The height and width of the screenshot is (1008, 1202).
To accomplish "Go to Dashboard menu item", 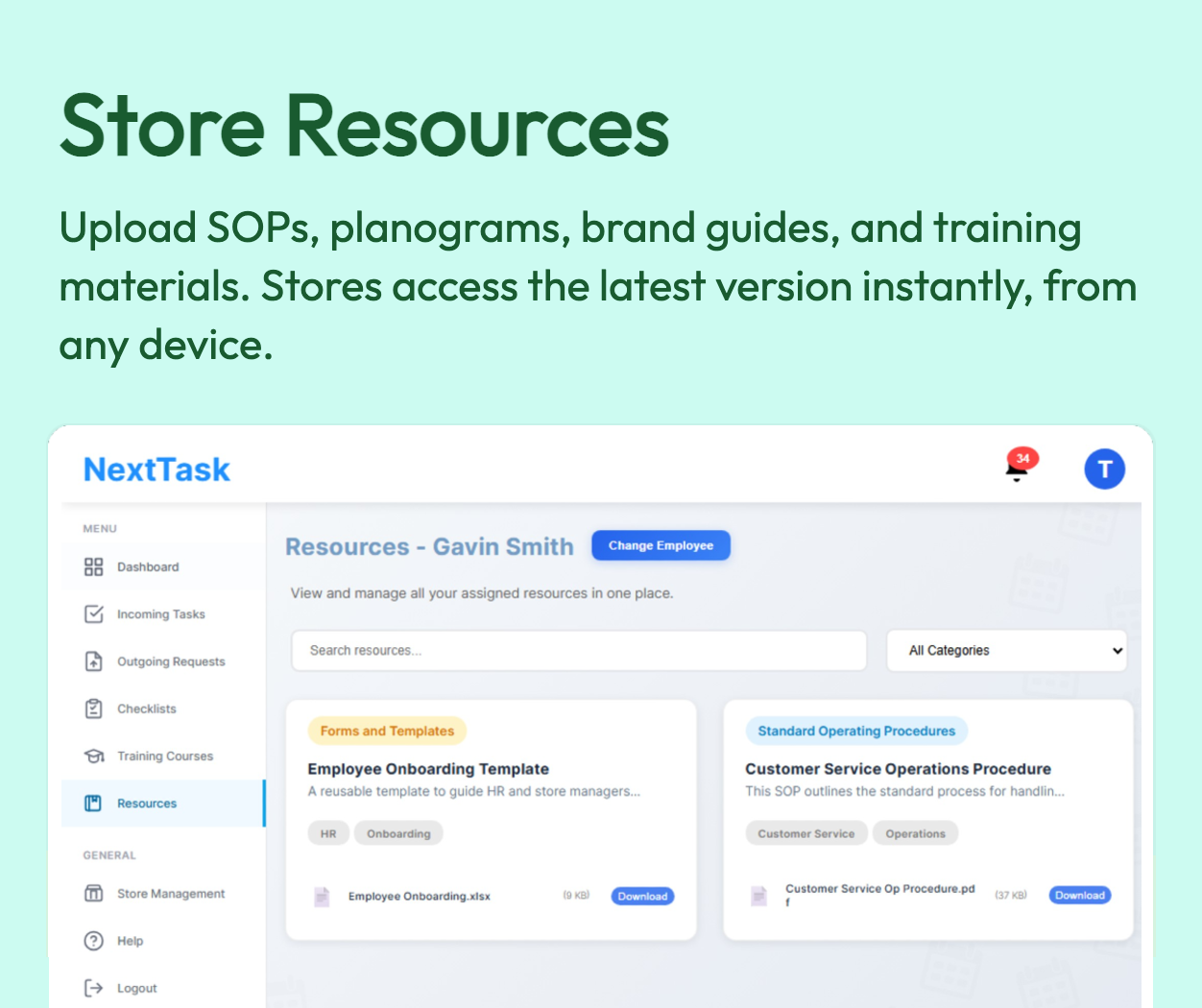I will (163, 567).
